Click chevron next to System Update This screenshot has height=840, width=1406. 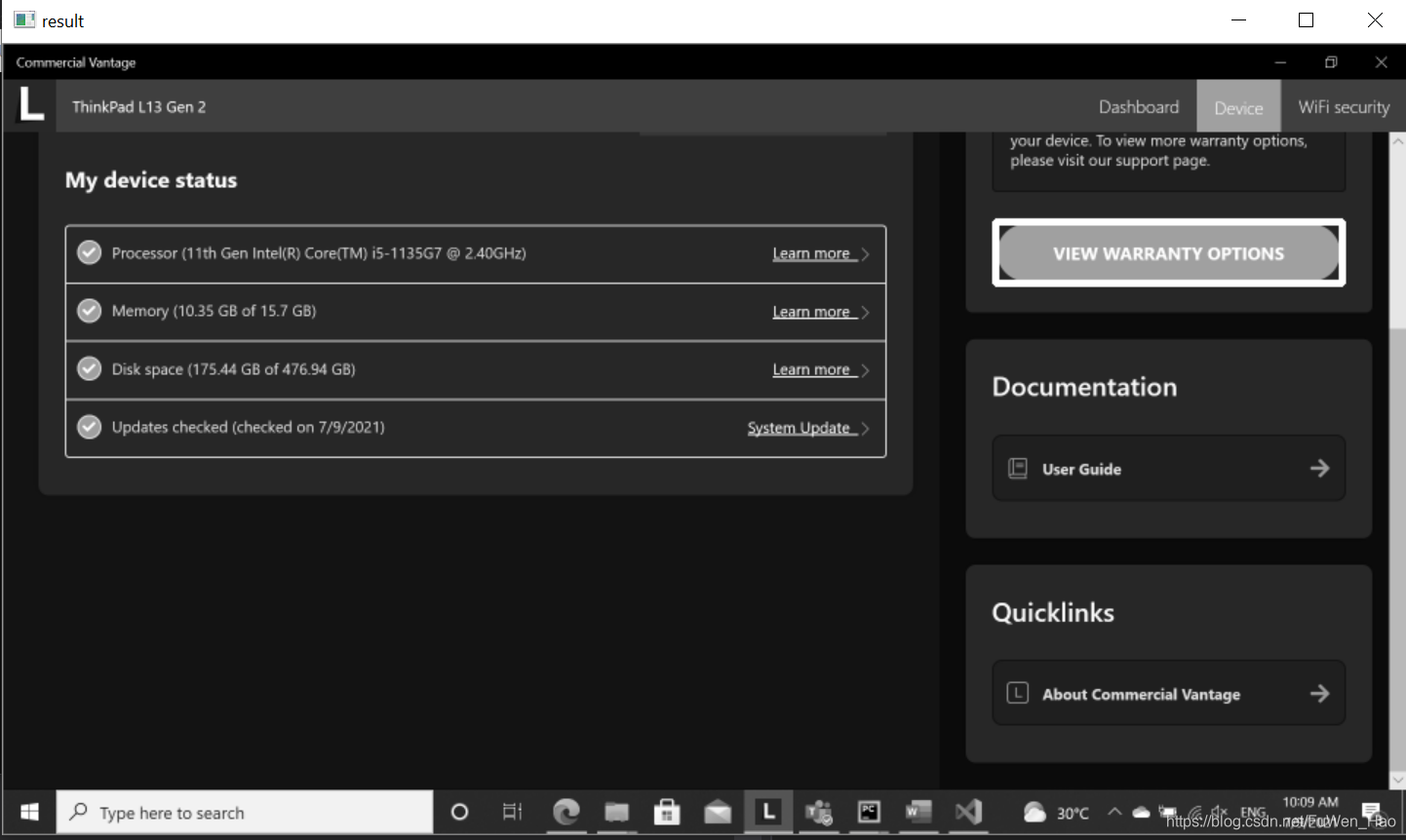(x=865, y=429)
